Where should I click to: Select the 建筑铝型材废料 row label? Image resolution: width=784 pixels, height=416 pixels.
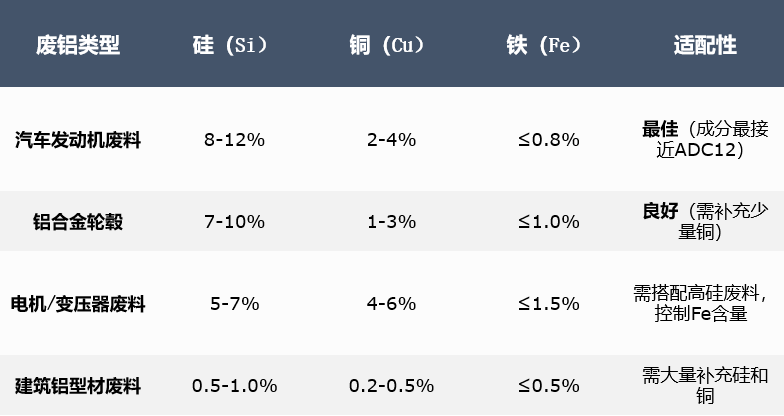[x=78, y=386]
